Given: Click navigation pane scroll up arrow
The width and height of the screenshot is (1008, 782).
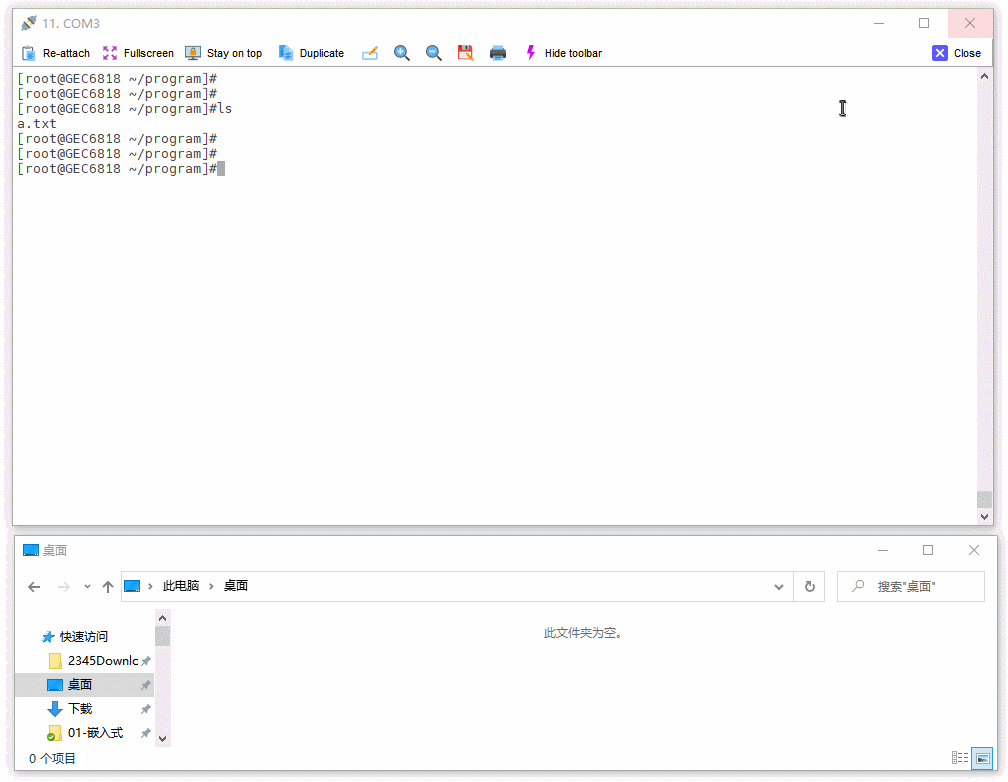Looking at the screenshot, I should [163, 618].
